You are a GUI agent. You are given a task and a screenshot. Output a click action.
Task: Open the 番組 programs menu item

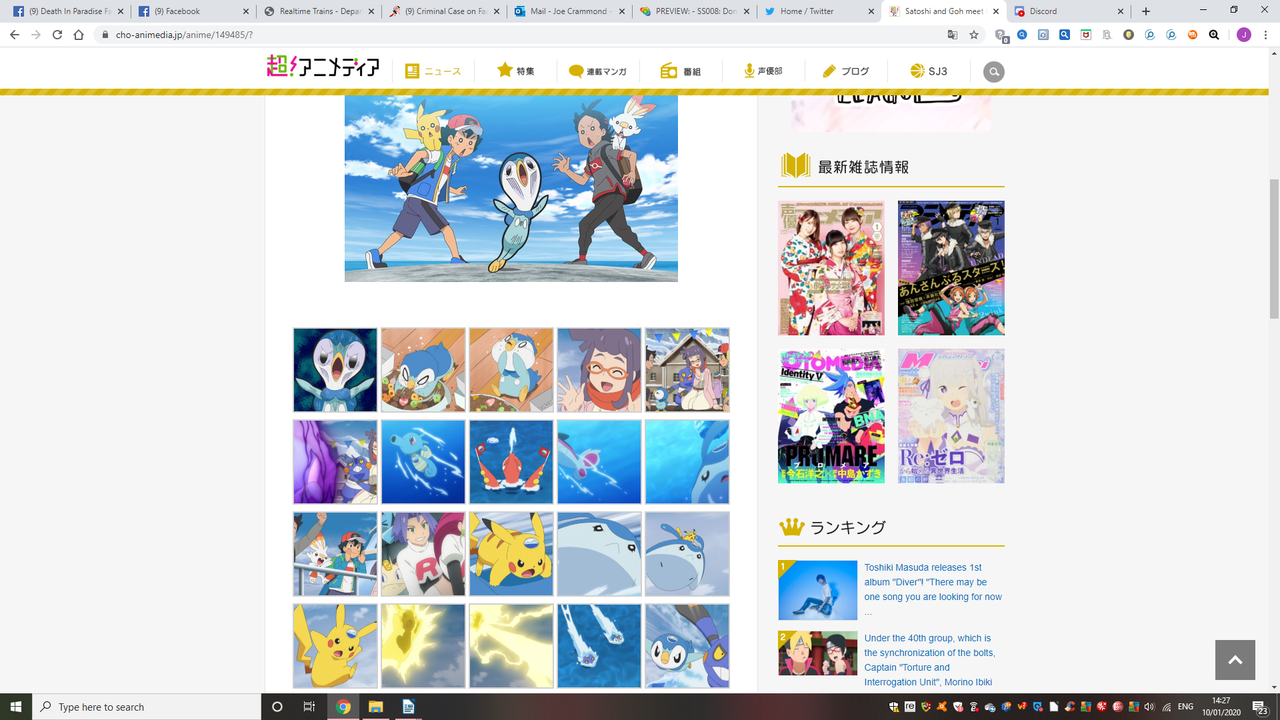681,72
